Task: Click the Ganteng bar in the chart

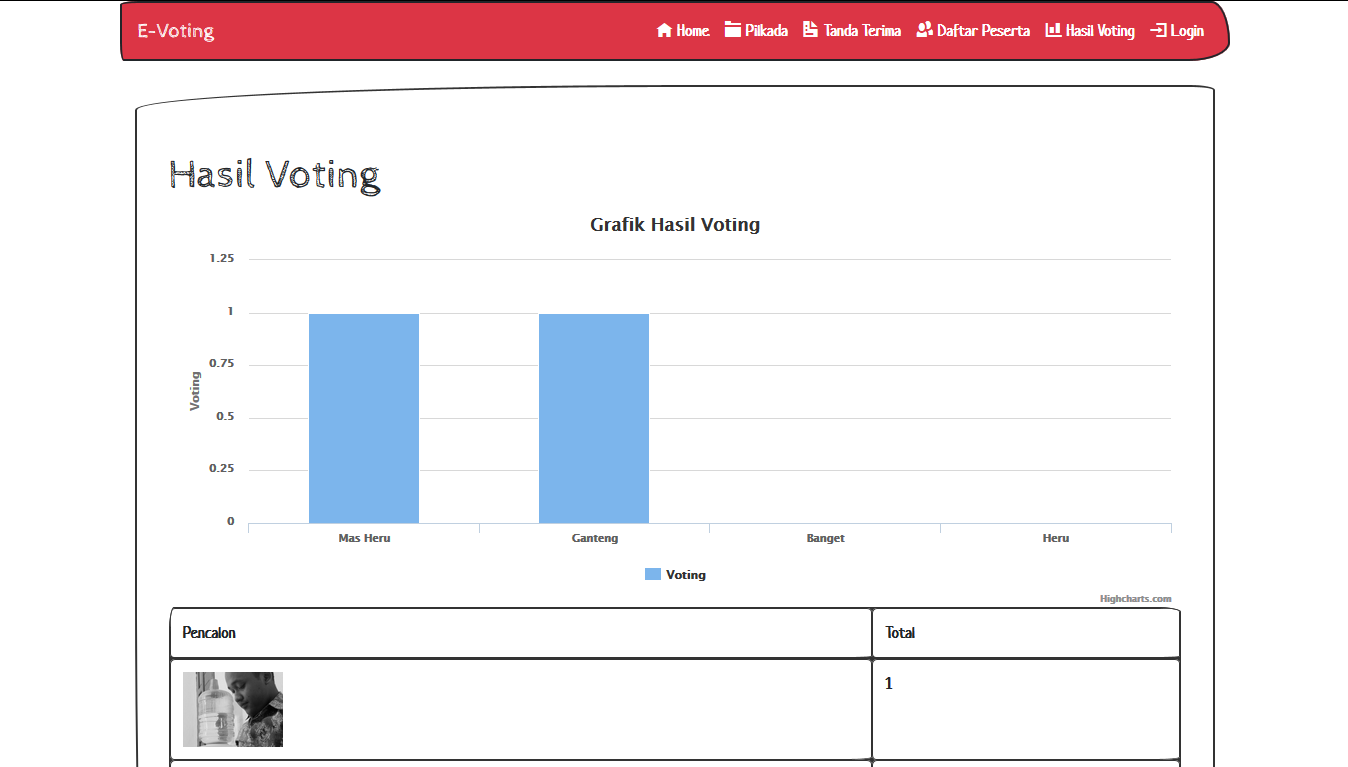Action: click(x=594, y=418)
